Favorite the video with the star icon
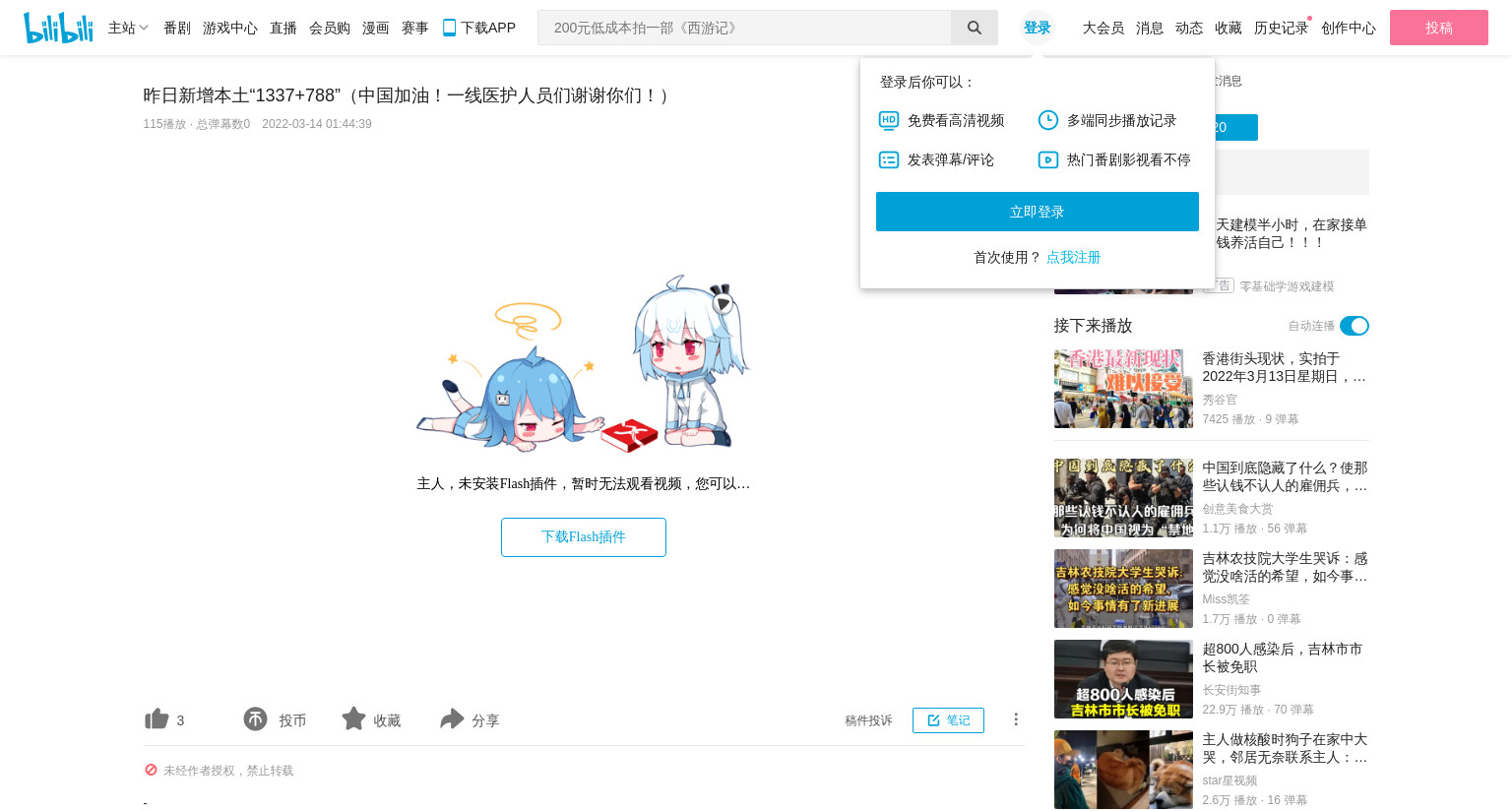1512x811 pixels. (353, 718)
